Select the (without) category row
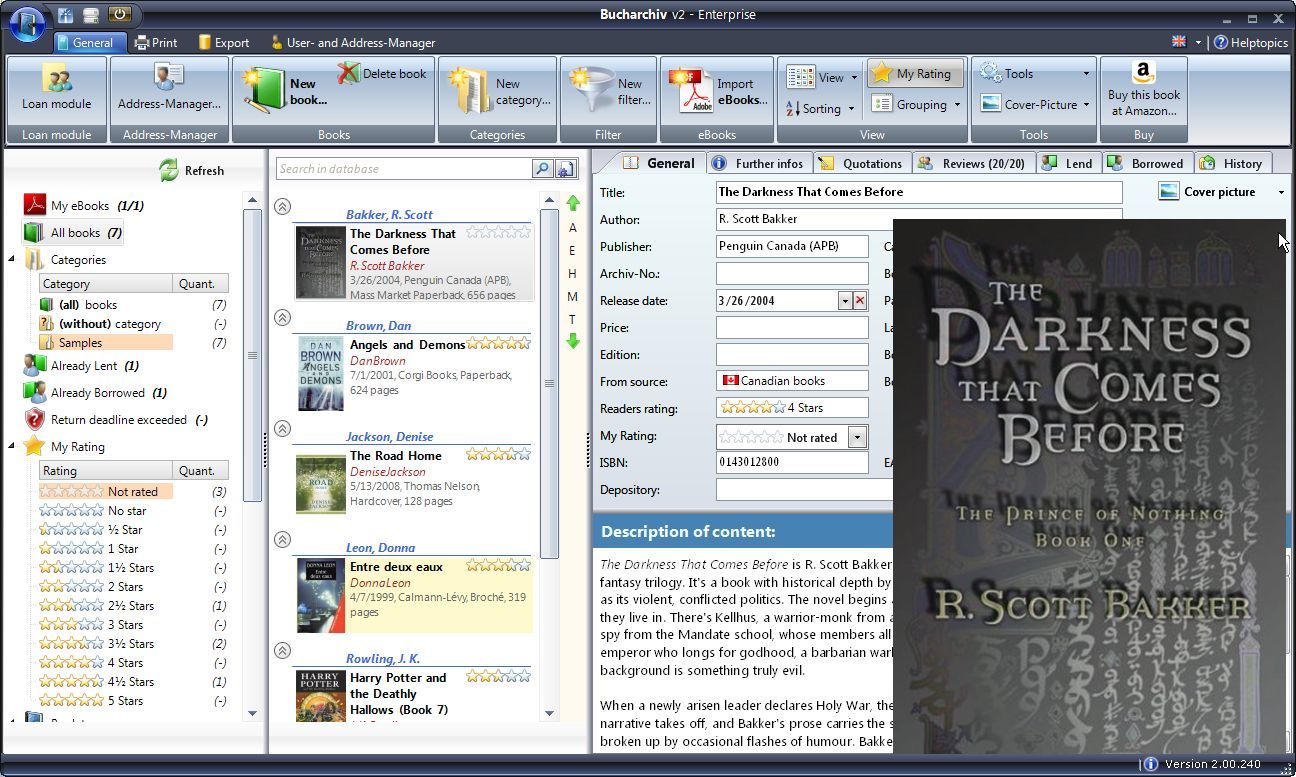Screen dimensions: 1296x777 (x=133, y=324)
